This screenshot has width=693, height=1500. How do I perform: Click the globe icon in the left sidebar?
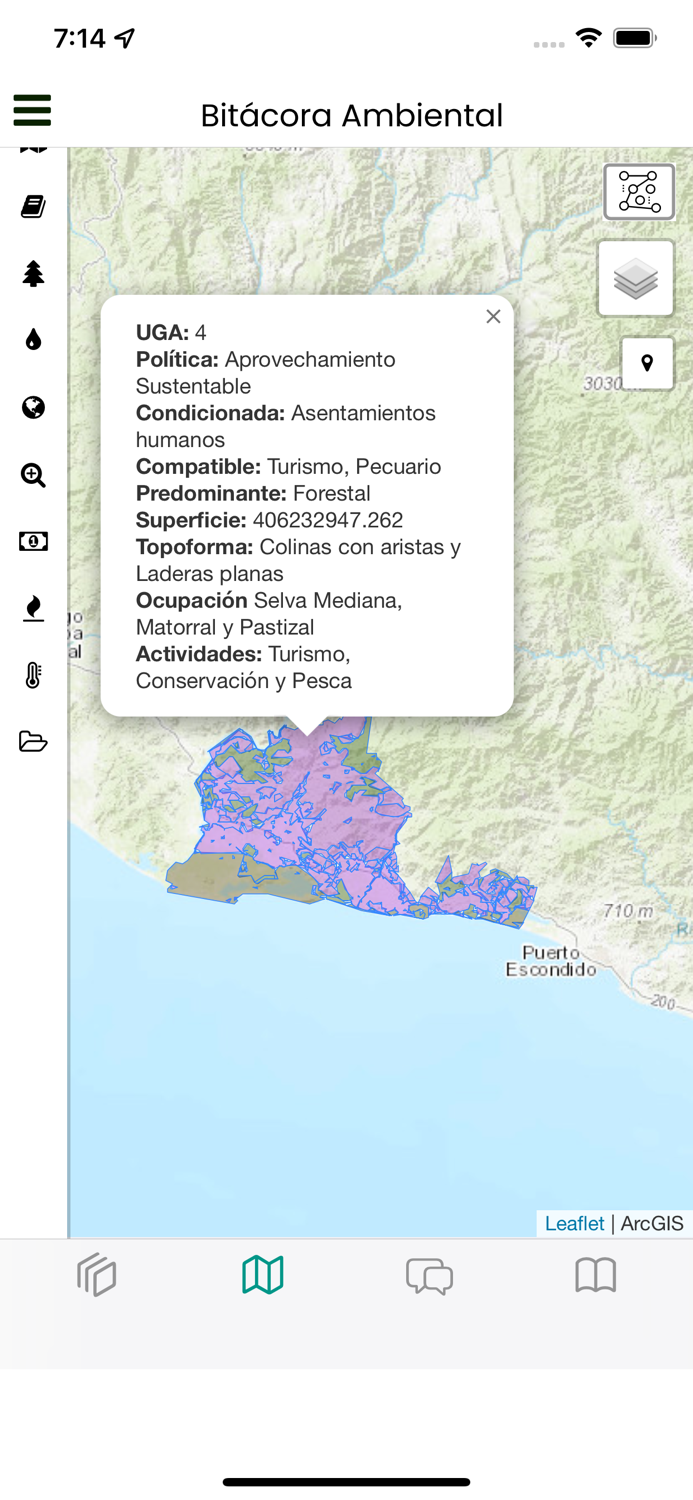(x=31, y=408)
